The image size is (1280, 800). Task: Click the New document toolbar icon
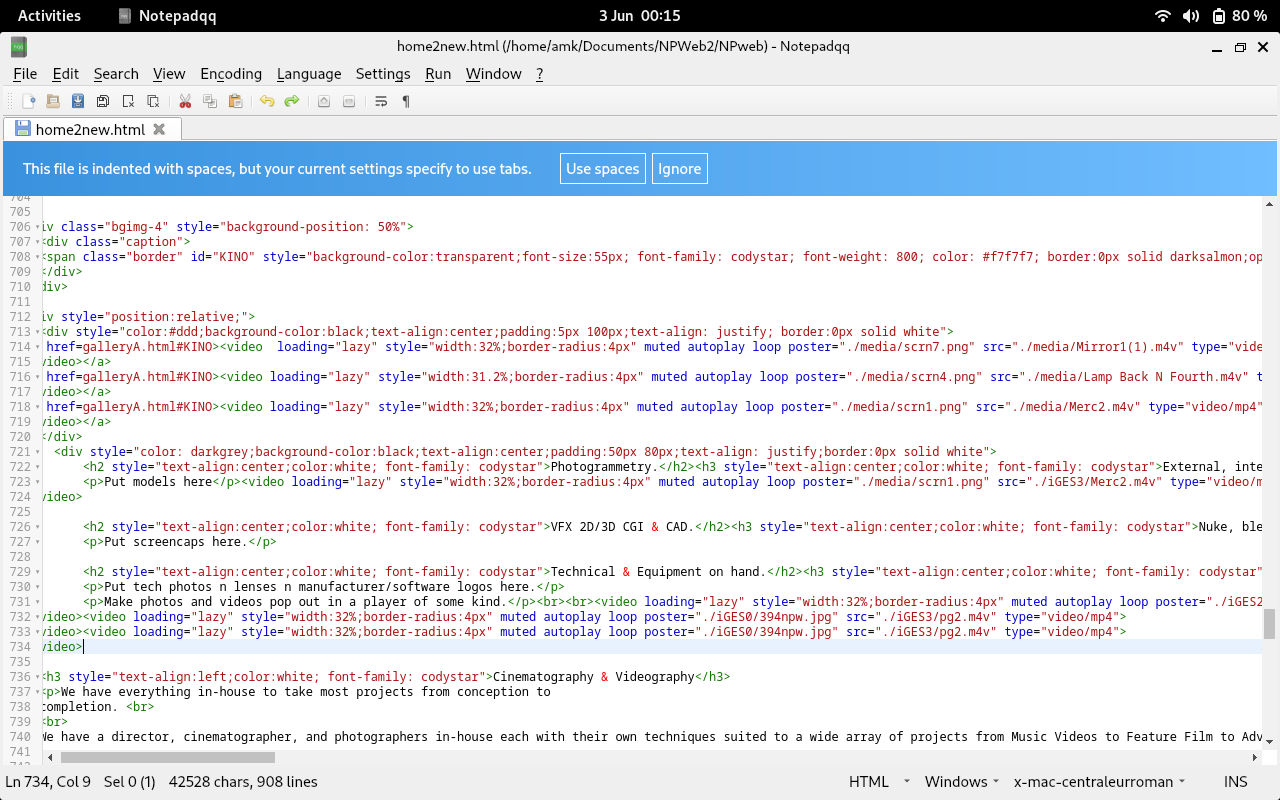click(29, 101)
